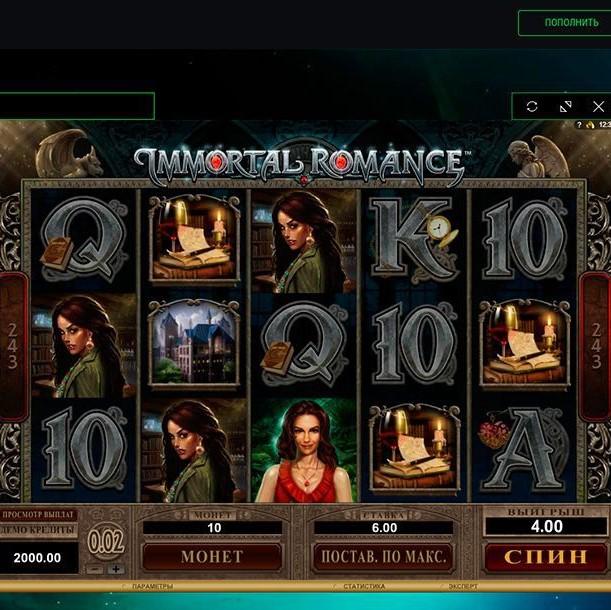Click the 0.02 coin value icon
The image size is (611, 610).
point(105,542)
